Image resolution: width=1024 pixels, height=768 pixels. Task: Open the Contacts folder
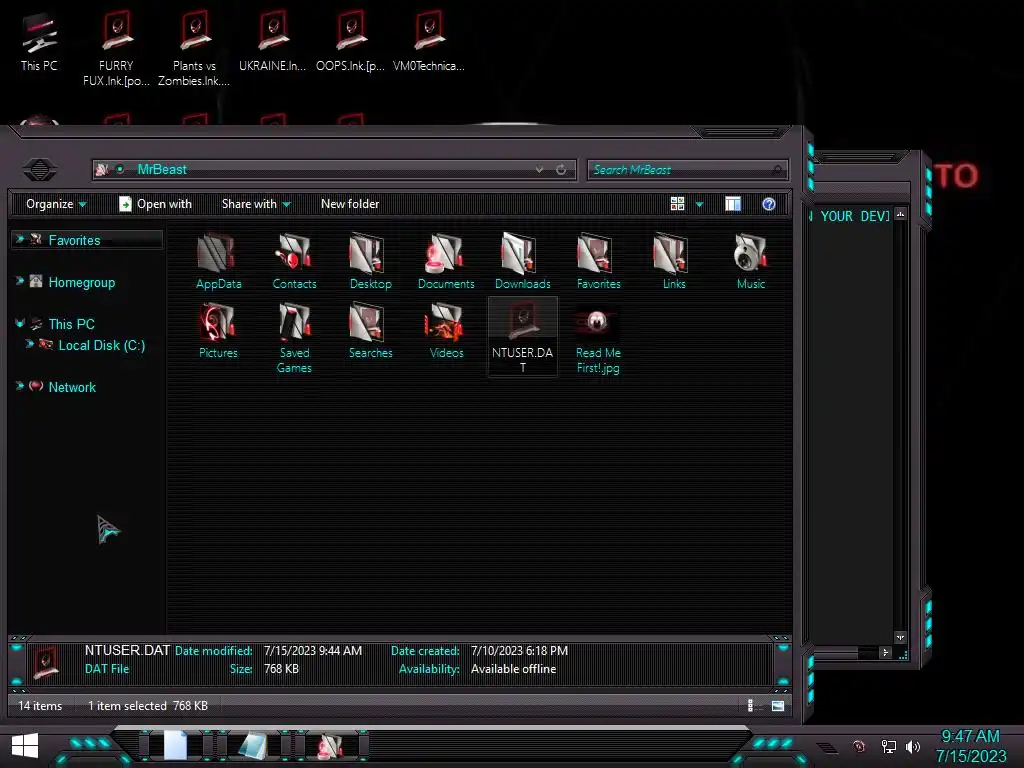(x=294, y=261)
